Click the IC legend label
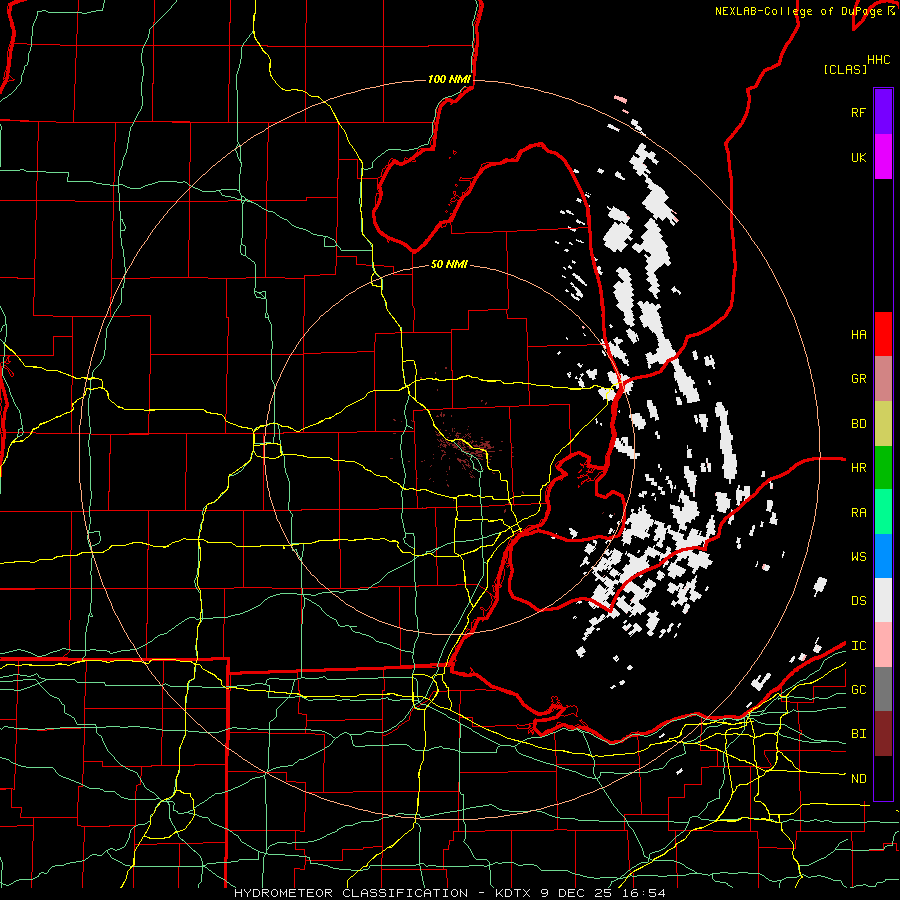 click(x=858, y=646)
